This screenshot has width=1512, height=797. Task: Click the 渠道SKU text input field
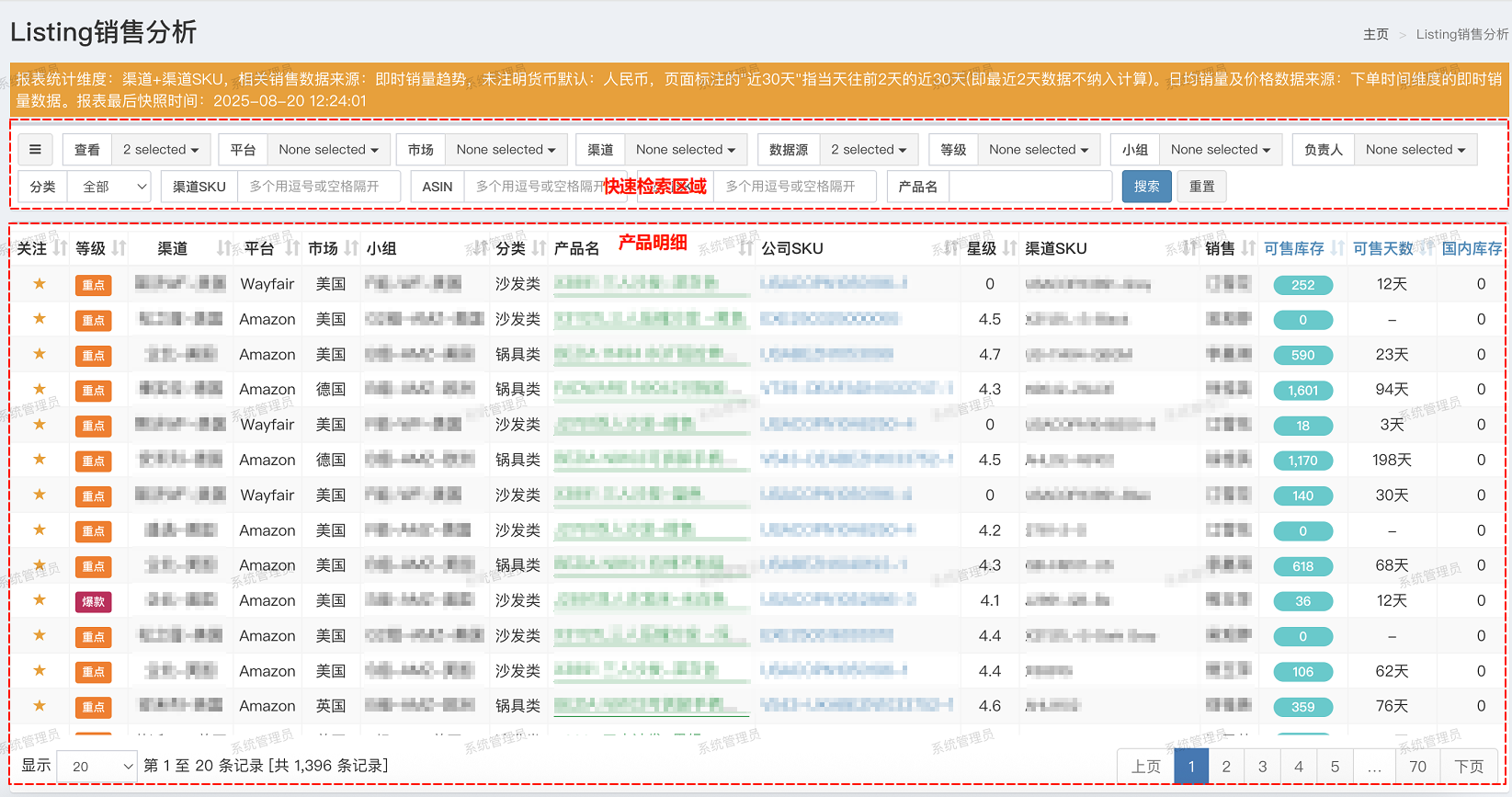click(319, 187)
